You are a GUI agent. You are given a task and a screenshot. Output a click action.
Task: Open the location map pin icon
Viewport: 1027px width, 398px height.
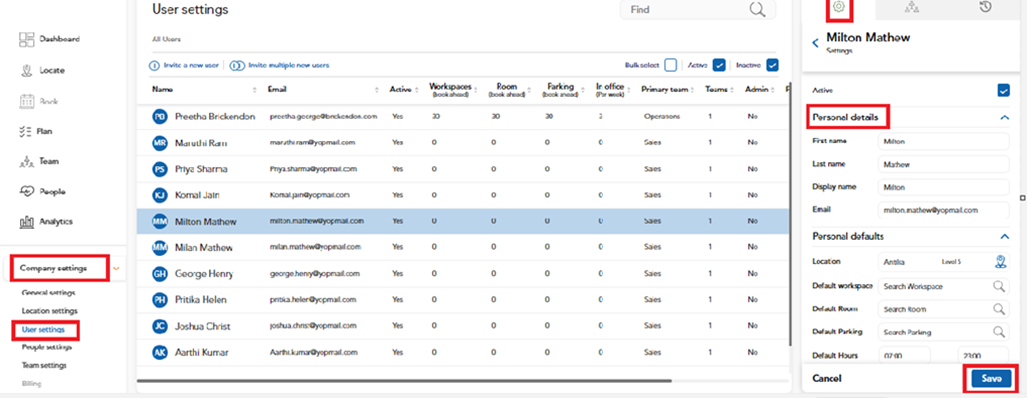click(x=1000, y=262)
